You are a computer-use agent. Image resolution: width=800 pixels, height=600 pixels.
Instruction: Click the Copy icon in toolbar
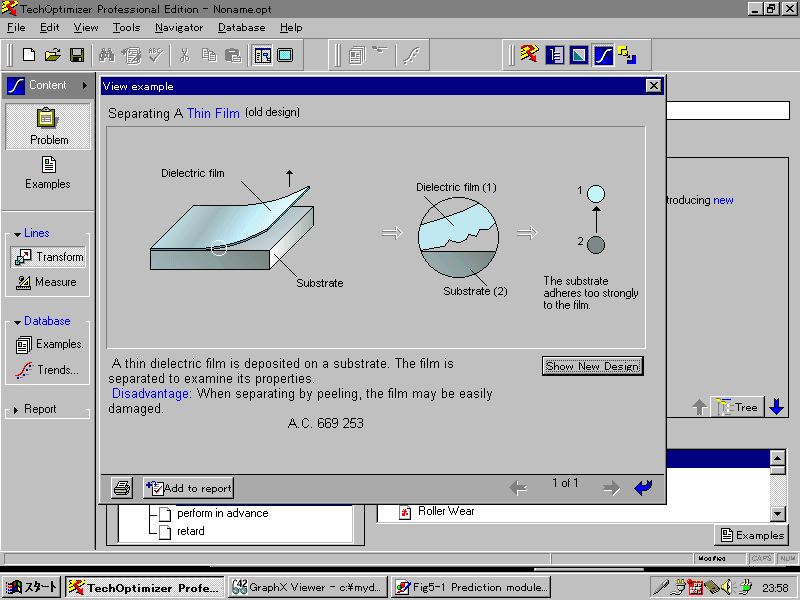[x=209, y=55]
